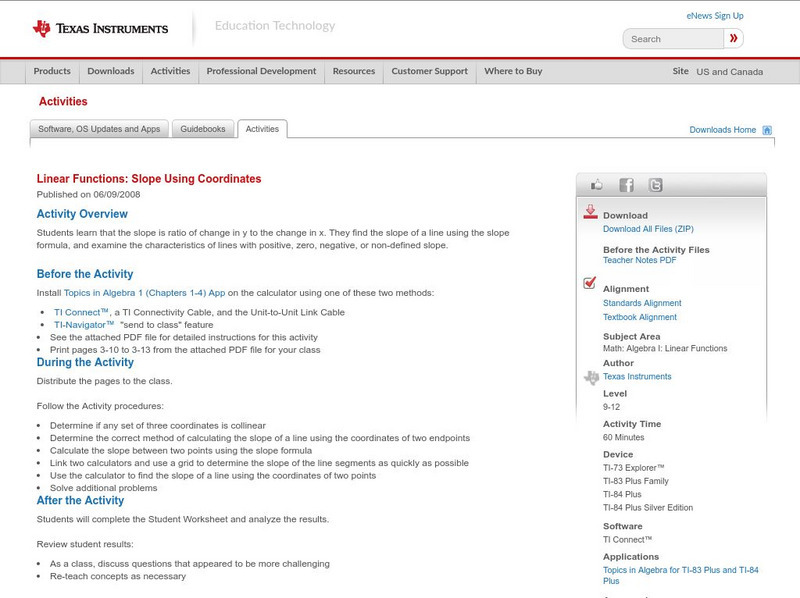Click the Published on 06/09/2008 text
The width and height of the screenshot is (800, 598).
tap(88, 194)
